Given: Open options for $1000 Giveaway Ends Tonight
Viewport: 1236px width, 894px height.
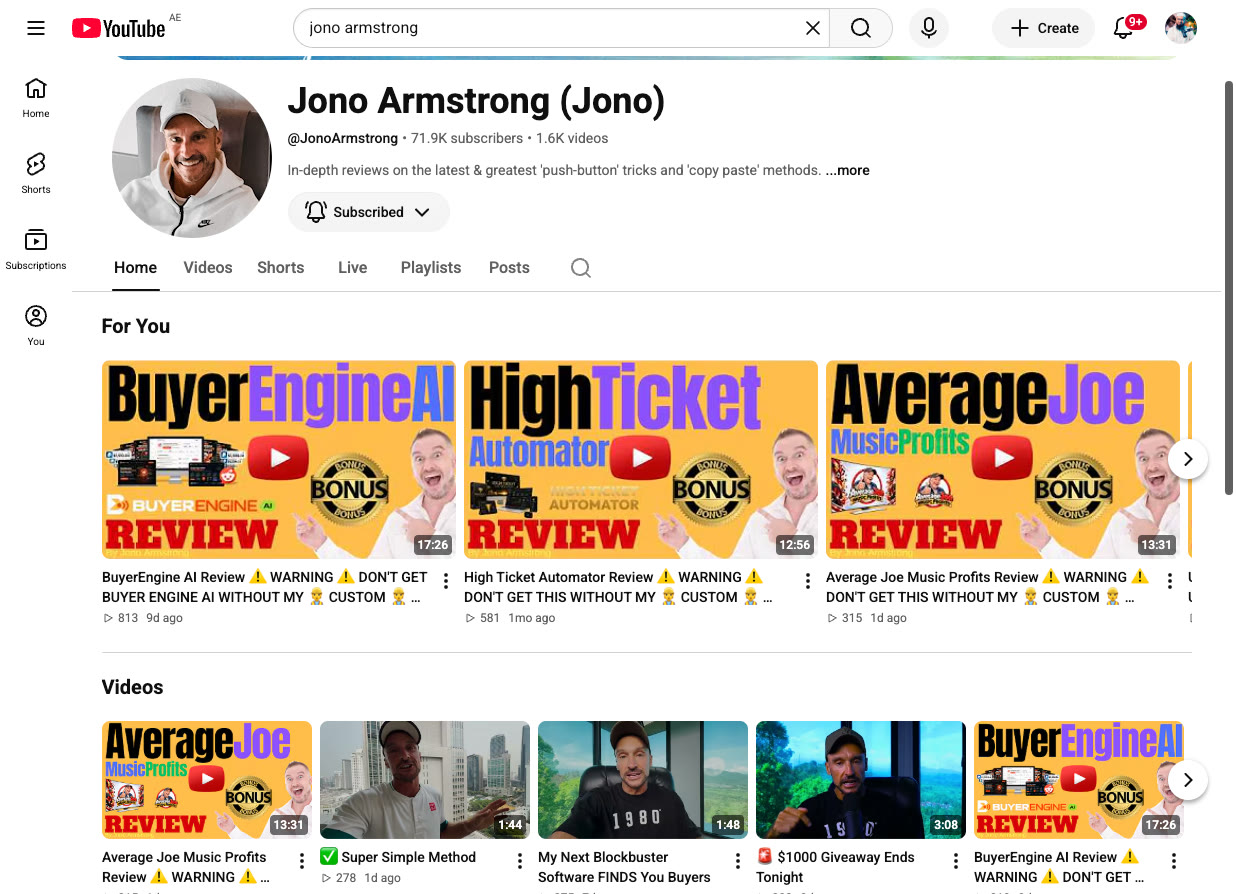Looking at the screenshot, I should [956, 861].
